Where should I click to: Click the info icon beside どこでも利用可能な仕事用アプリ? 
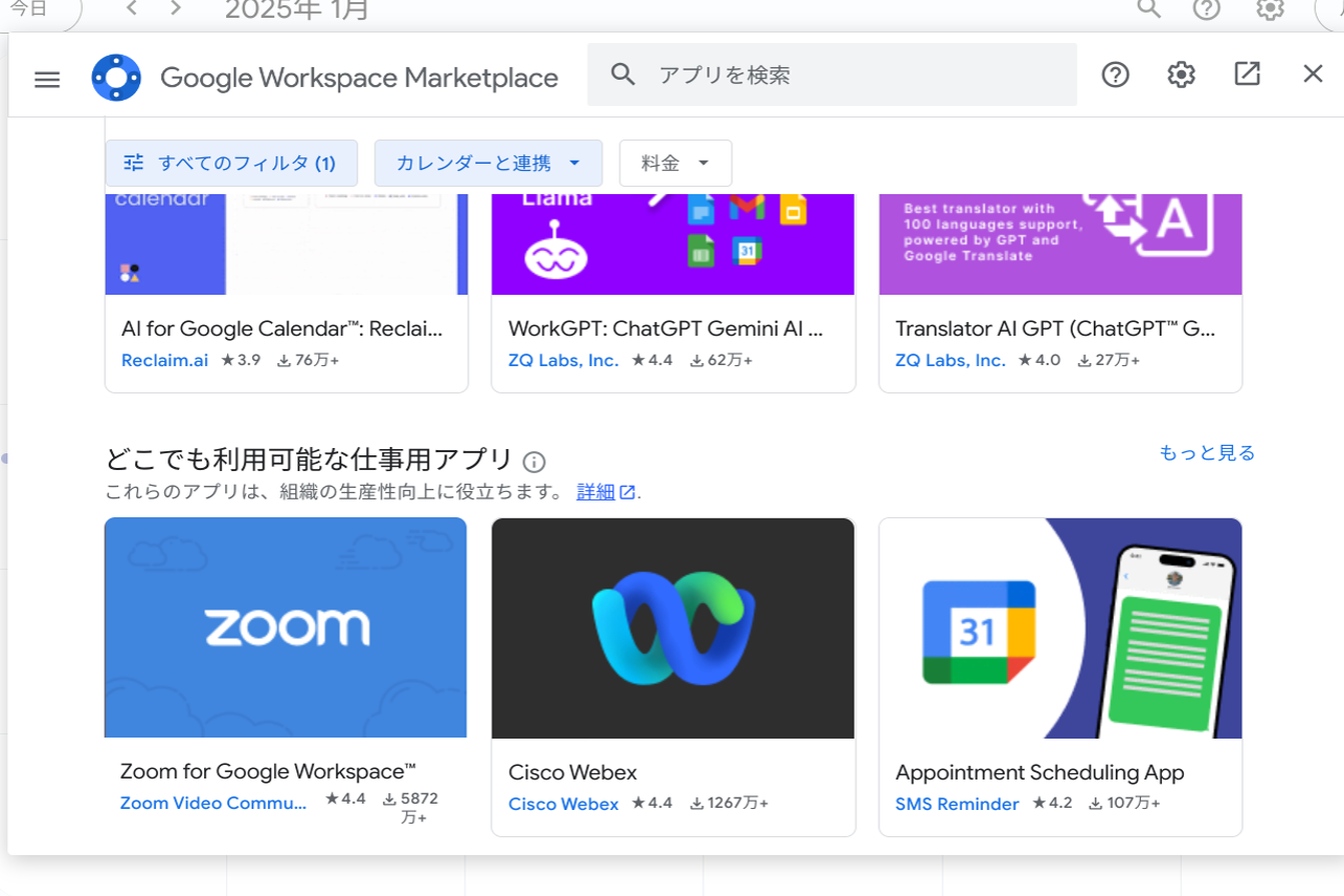click(x=535, y=462)
